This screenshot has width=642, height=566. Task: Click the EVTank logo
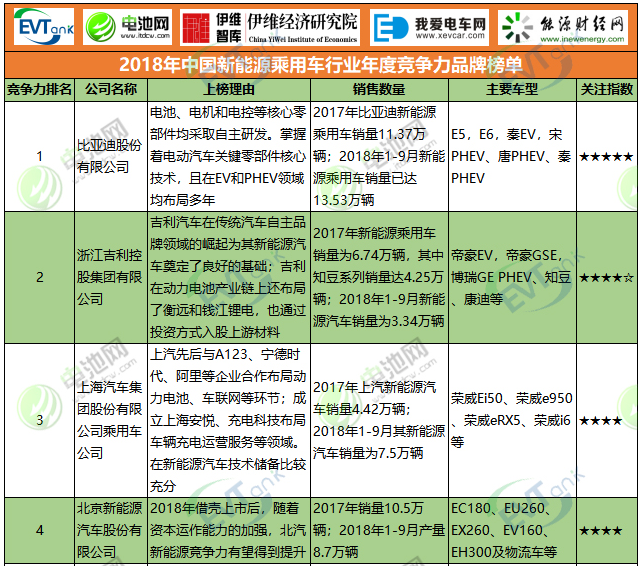coord(43,26)
